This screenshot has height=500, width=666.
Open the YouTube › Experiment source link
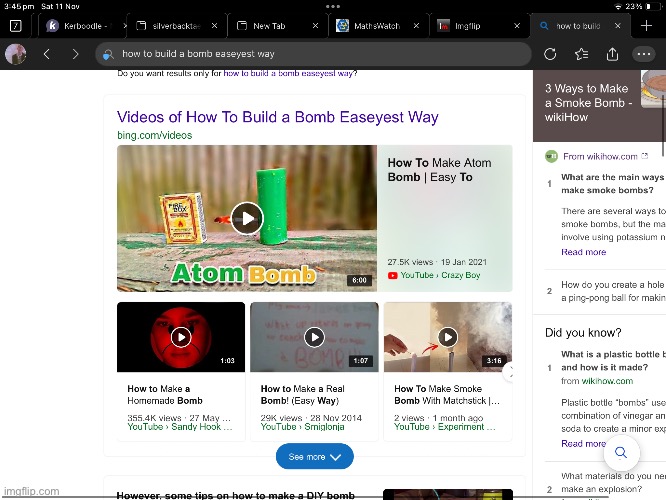(x=445, y=427)
